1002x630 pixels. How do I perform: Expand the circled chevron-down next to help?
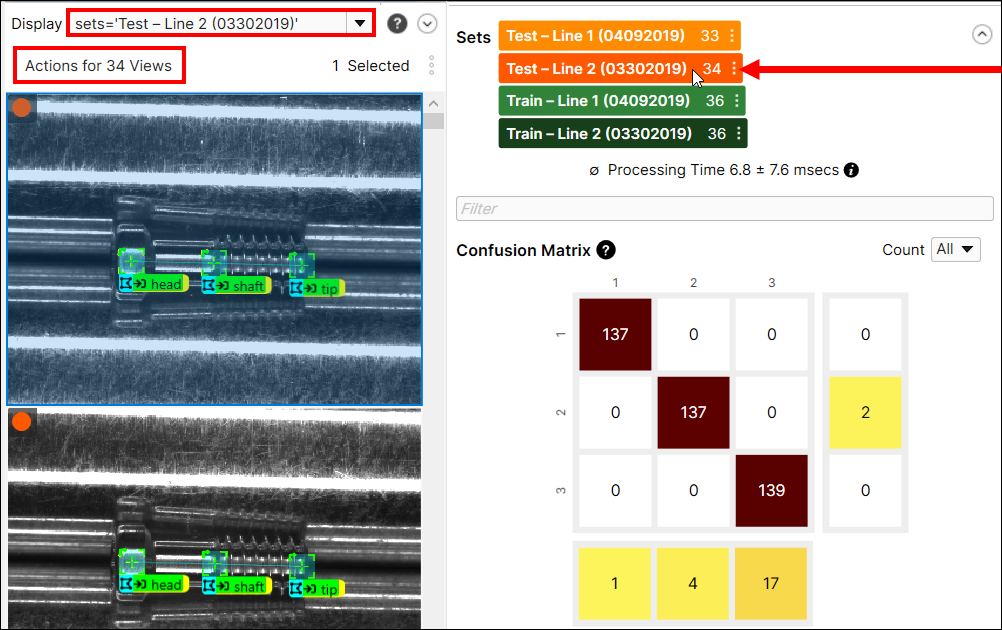(x=427, y=23)
